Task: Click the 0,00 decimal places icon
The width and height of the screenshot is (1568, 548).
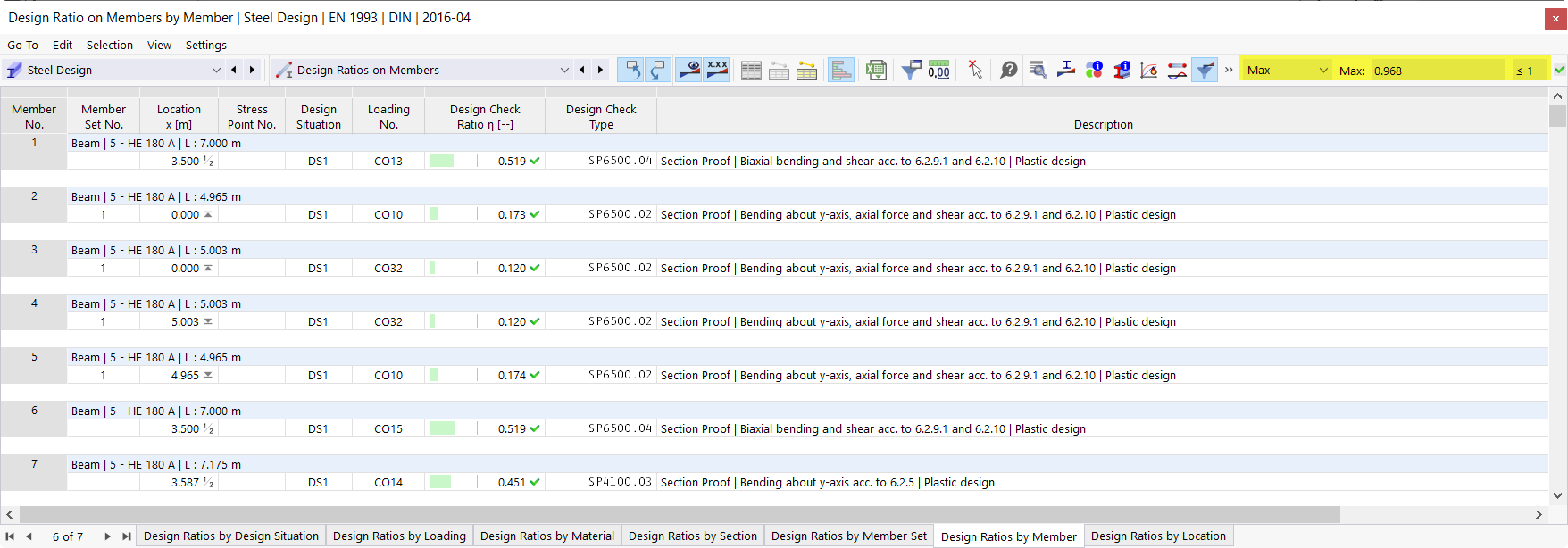Action: click(x=938, y=71)
